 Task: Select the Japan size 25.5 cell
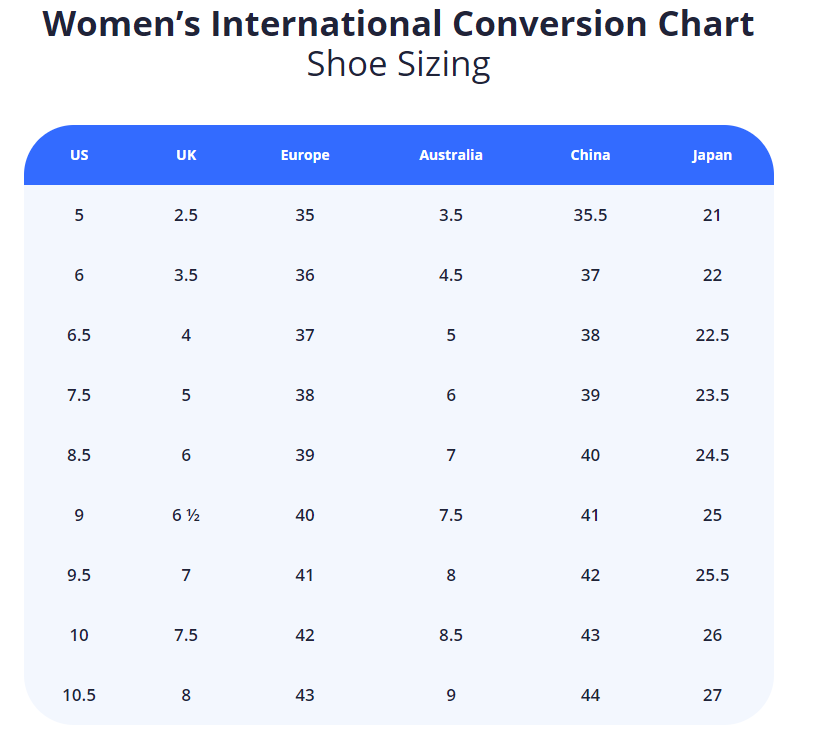tap(712, 575)
